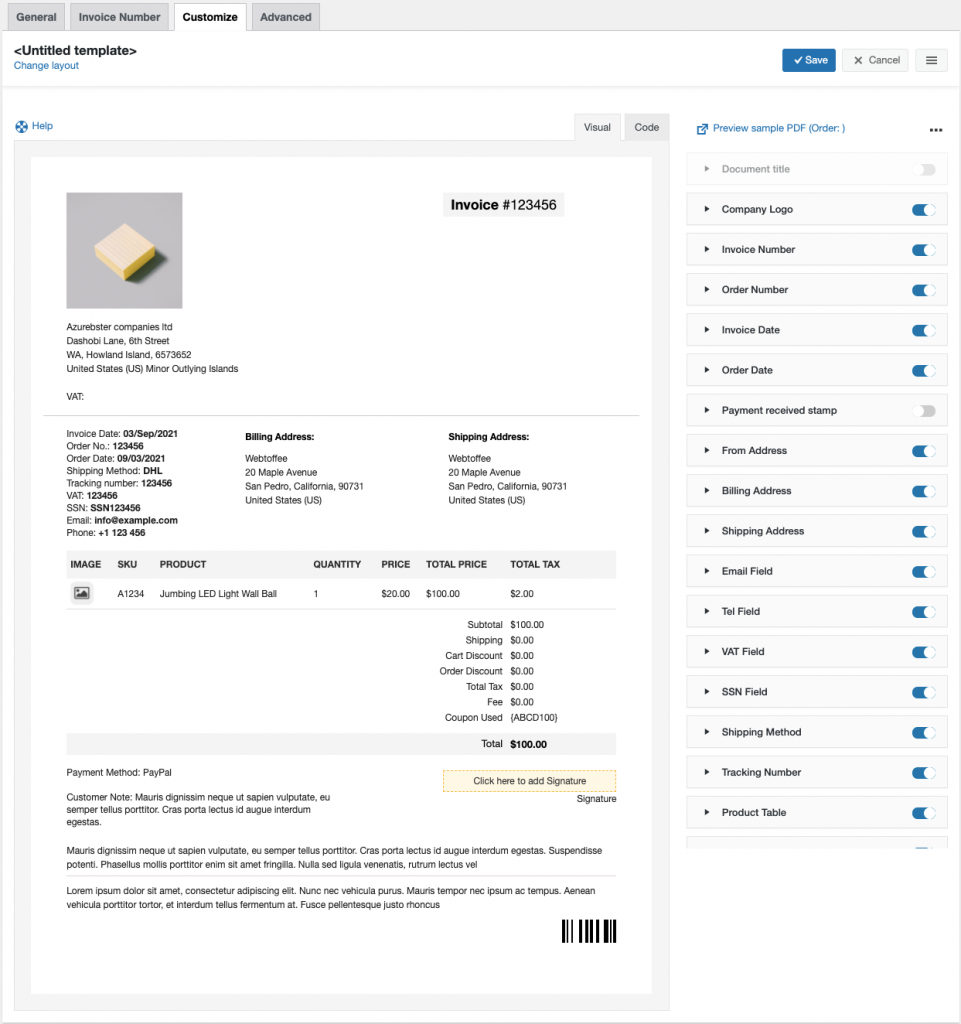Click the Change layout link
This screenshot has height=1024, width=961.
(x=46, y=65)
